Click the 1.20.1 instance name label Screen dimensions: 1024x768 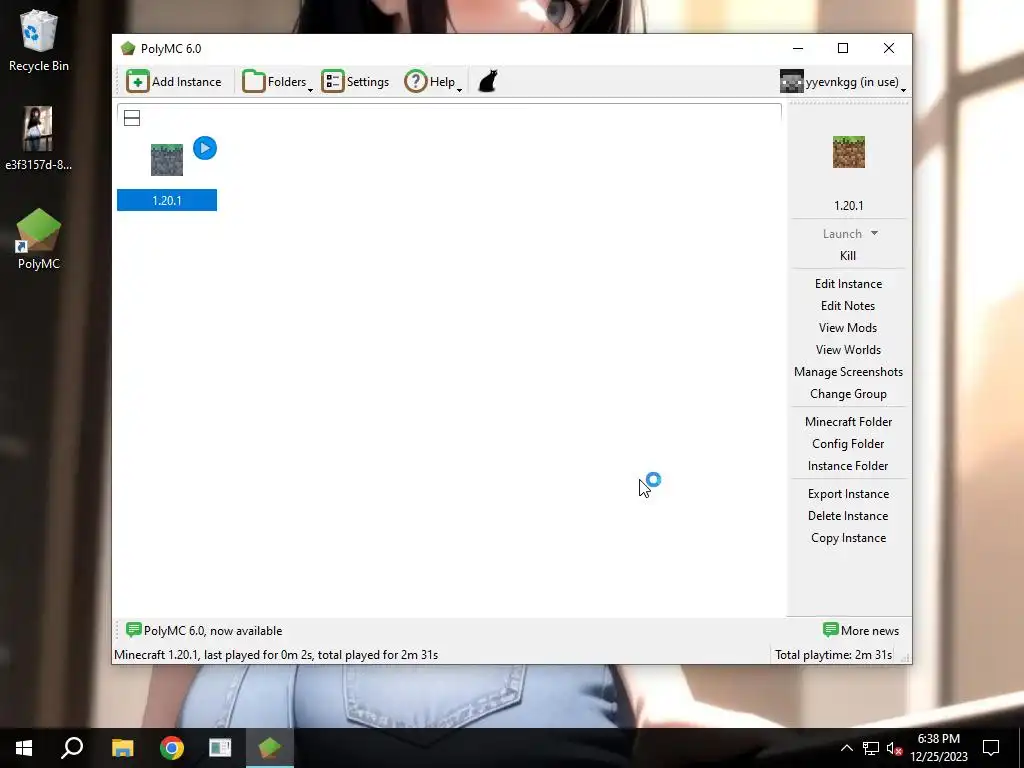pos(167,200)
